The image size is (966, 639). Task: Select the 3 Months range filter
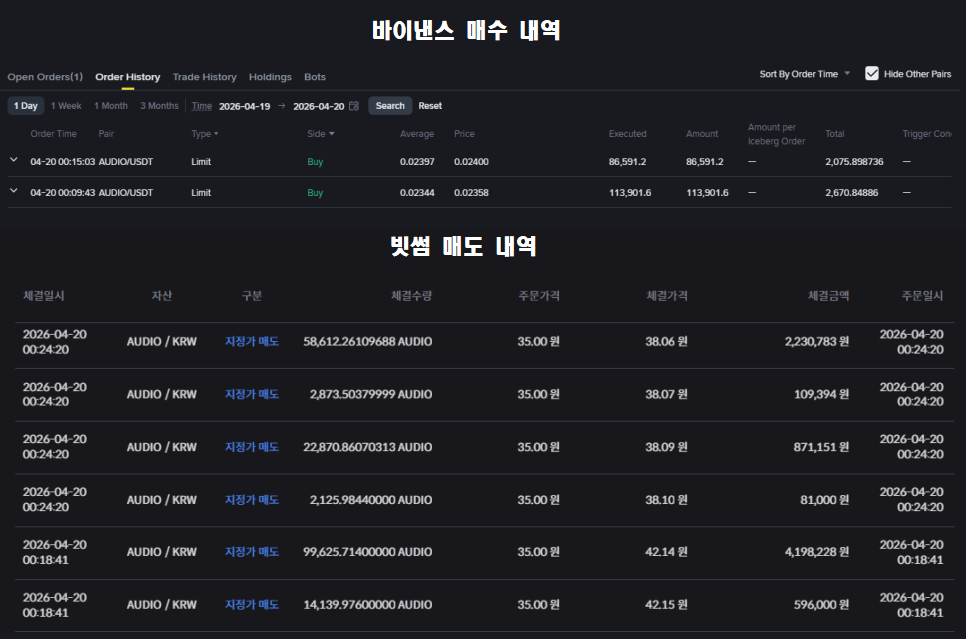point(159,106)
